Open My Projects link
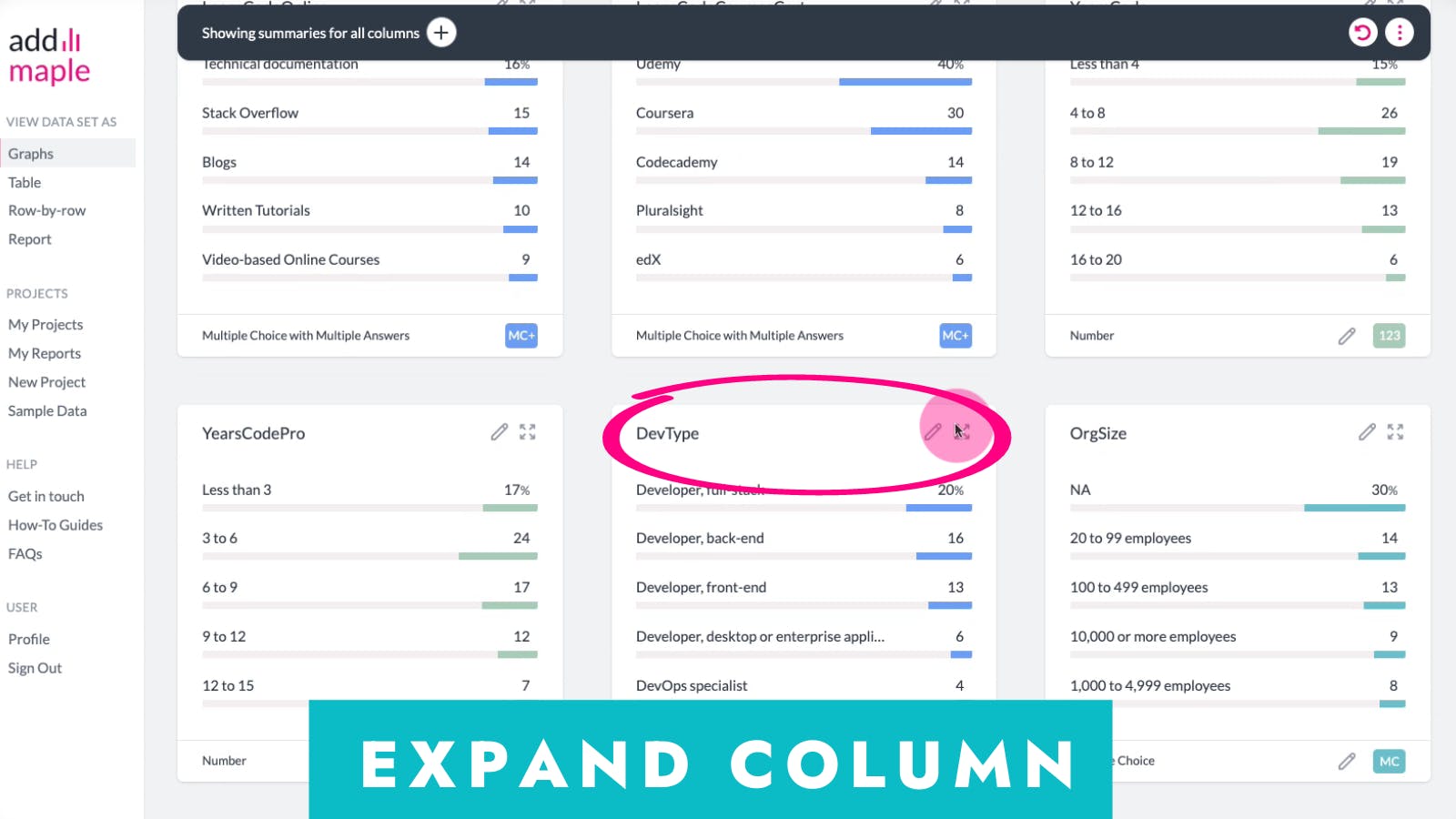The image size is (1456, 819). tap(45, 325)
